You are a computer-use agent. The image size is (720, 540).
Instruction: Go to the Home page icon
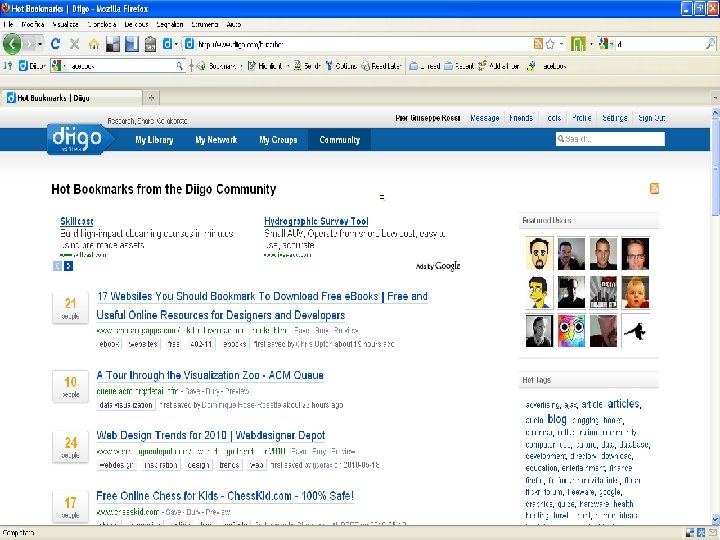pos(94,44)
